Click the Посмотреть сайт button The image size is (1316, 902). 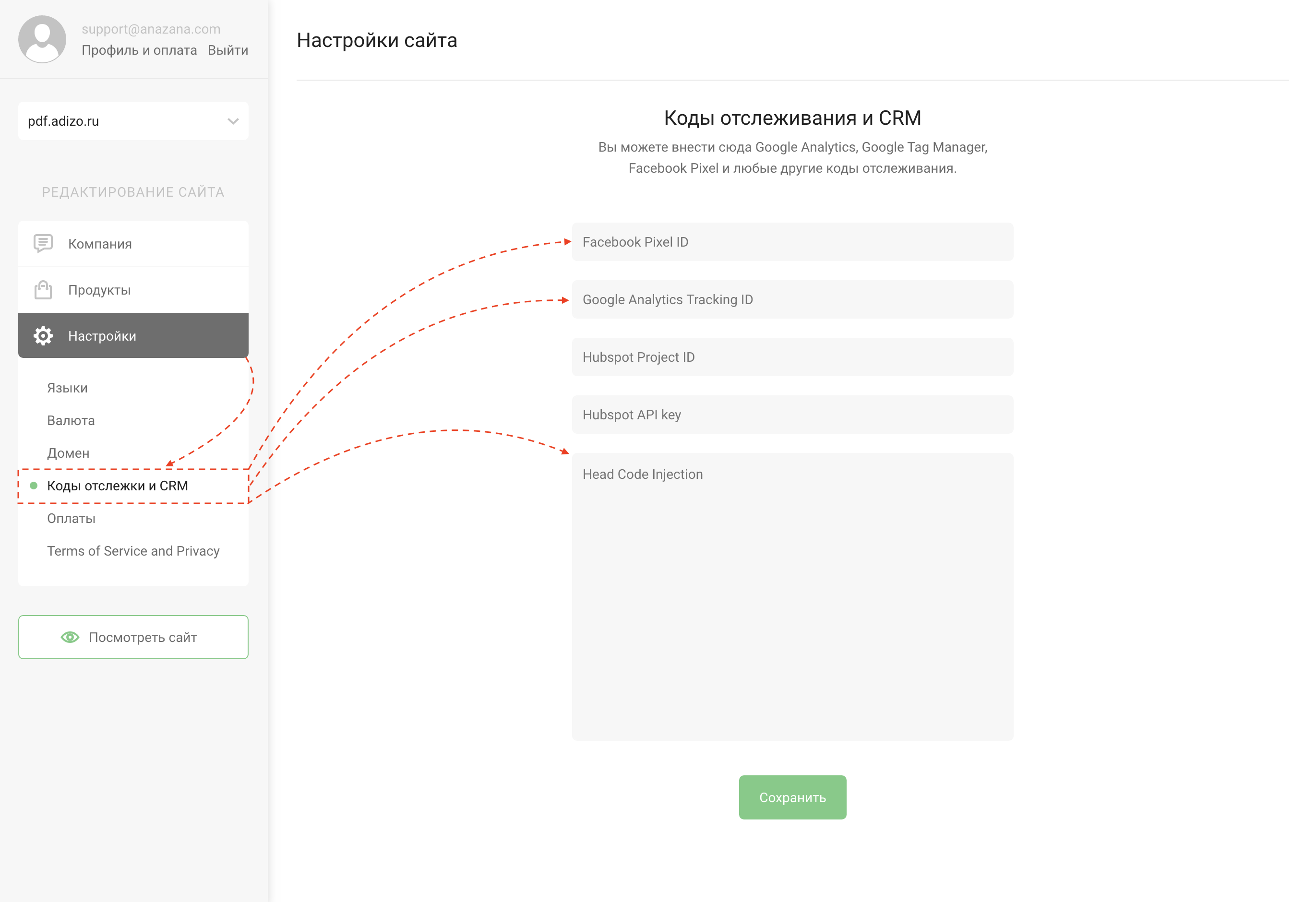[x=133, y=637]
